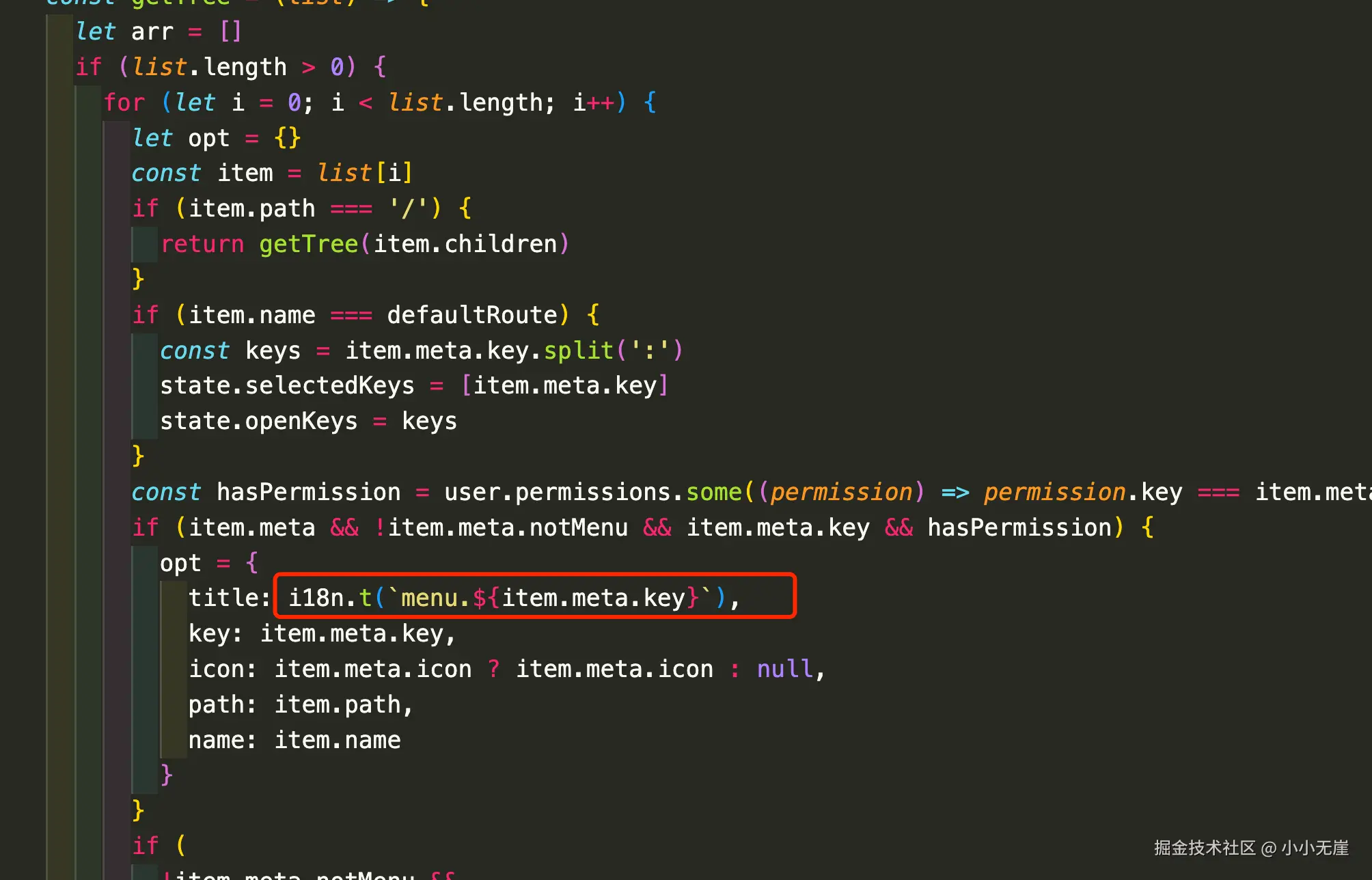Click the name: item.name property line
The height and width of the screenshot is (880, 1372).
click(294, 740)
